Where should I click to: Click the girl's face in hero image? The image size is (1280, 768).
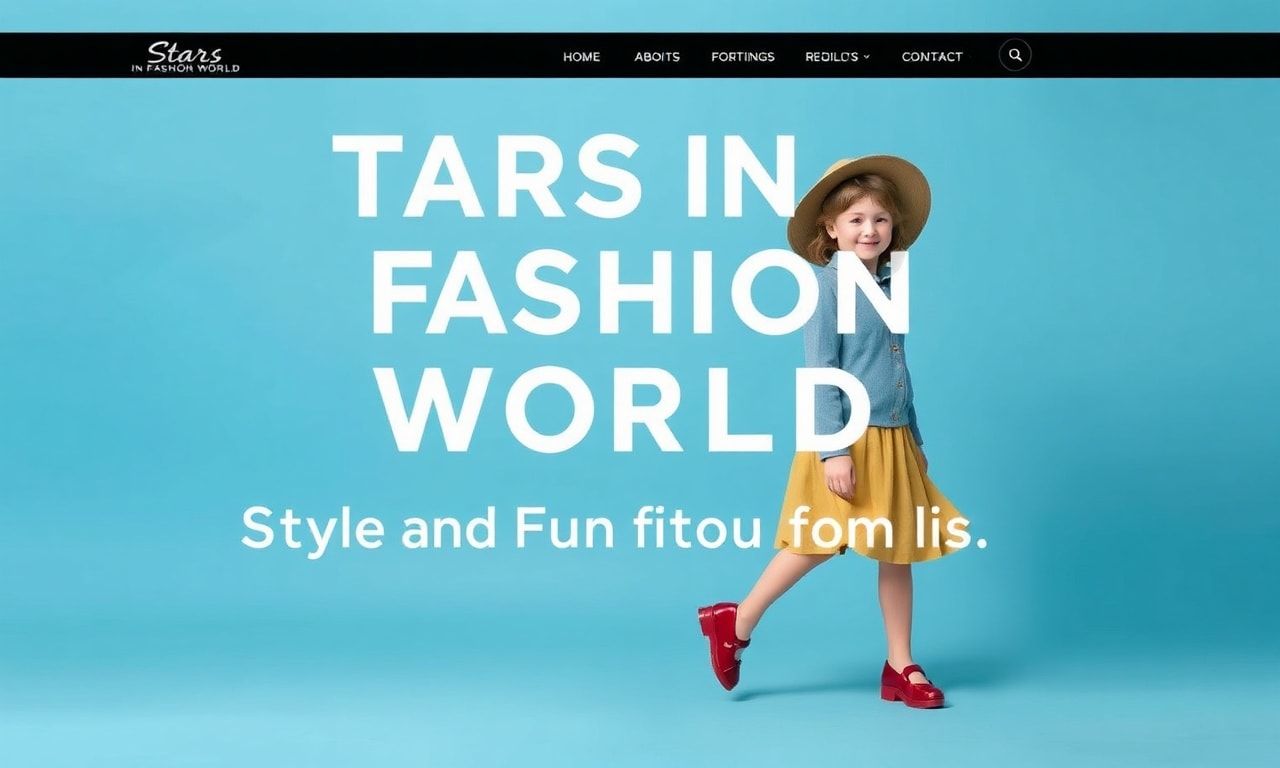(860, 228)
